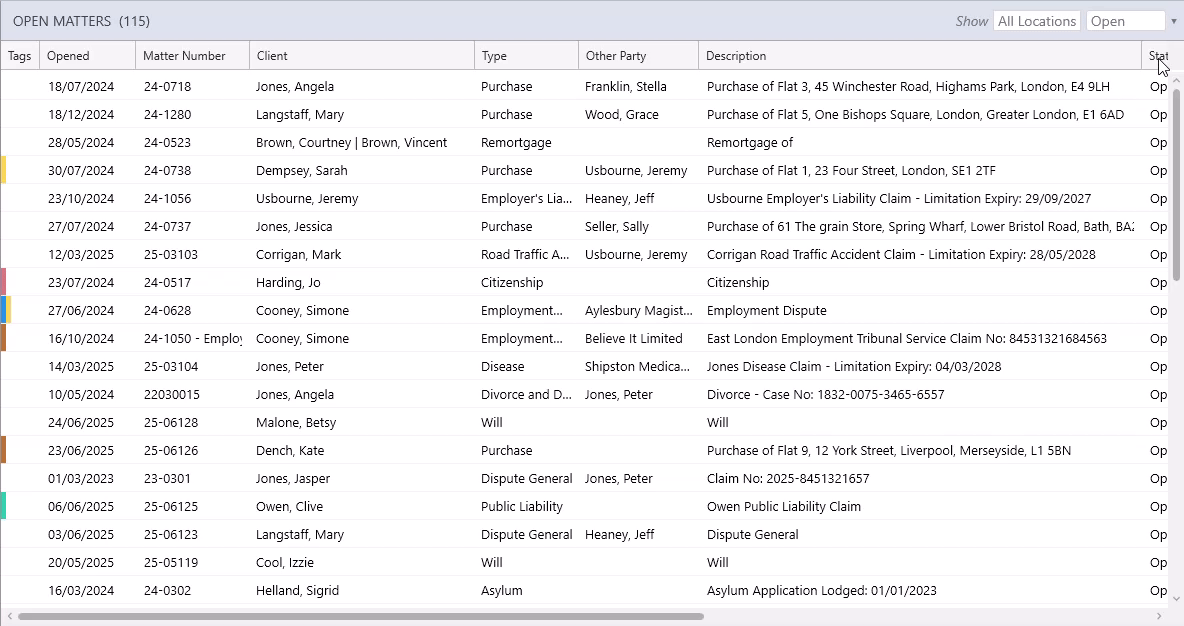
Task: Click the horizontal scrollbar right arrow
Action: point(1159,616)
